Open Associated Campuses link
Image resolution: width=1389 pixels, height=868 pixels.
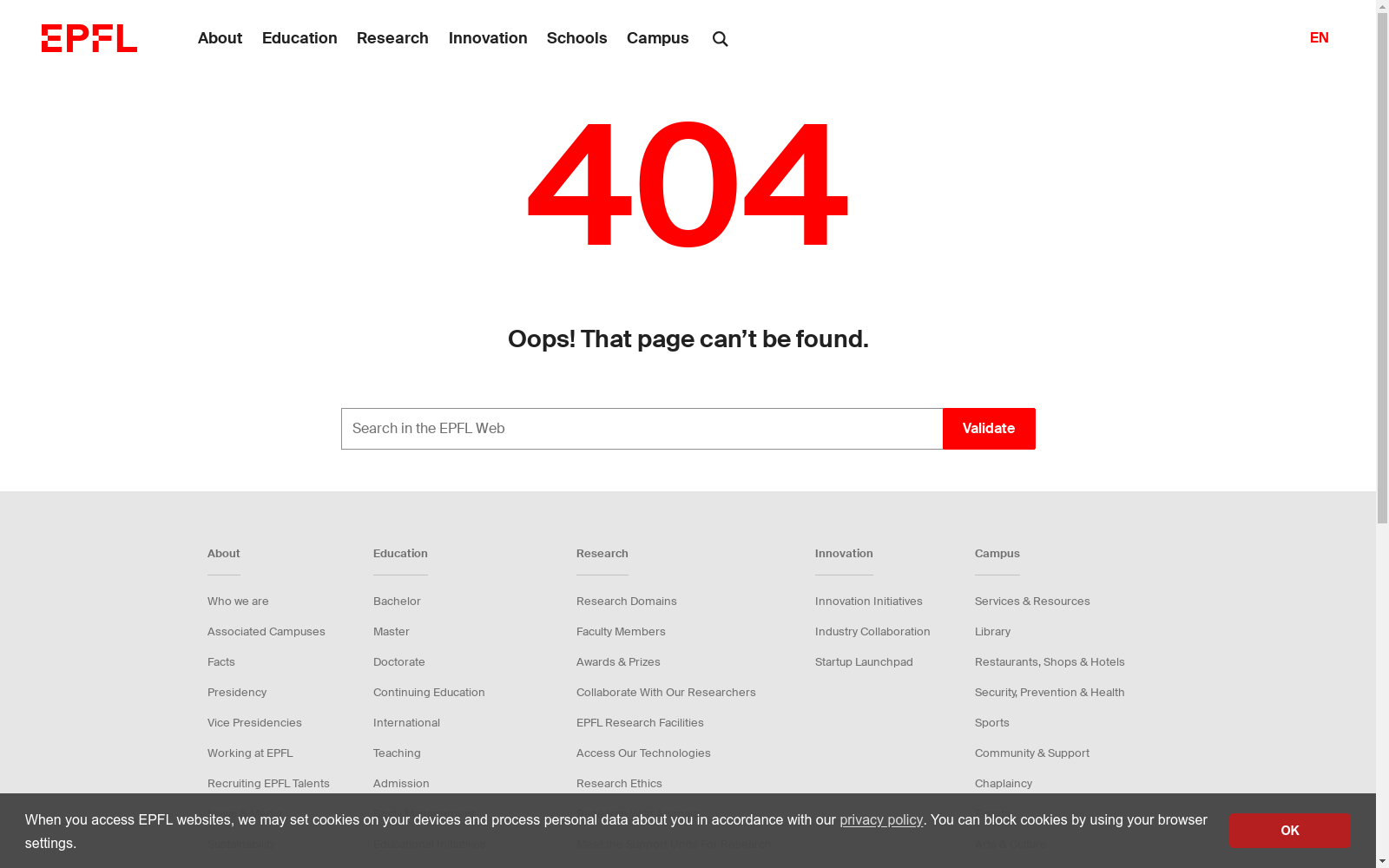click(x=267, y=632)
